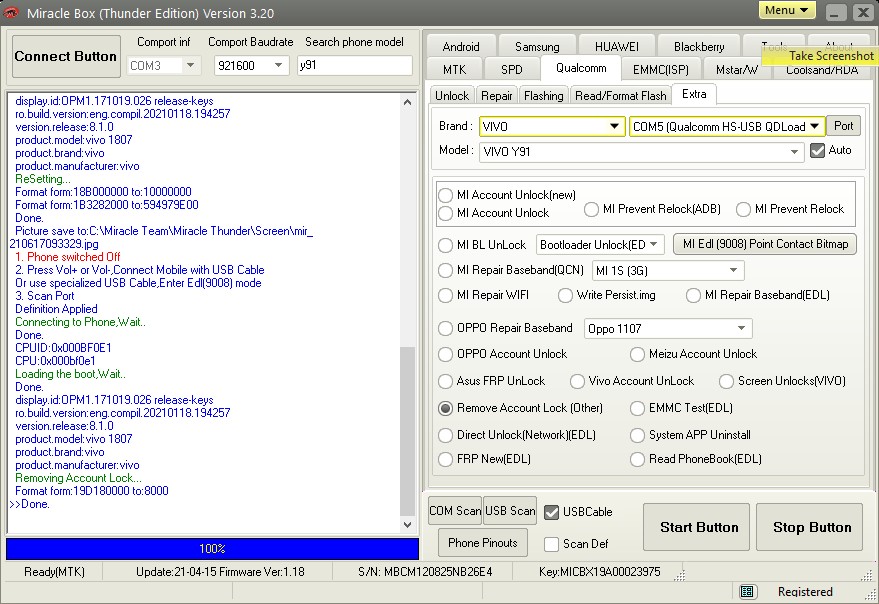Click the Miracle Box logo in title bar

(12, 13)
